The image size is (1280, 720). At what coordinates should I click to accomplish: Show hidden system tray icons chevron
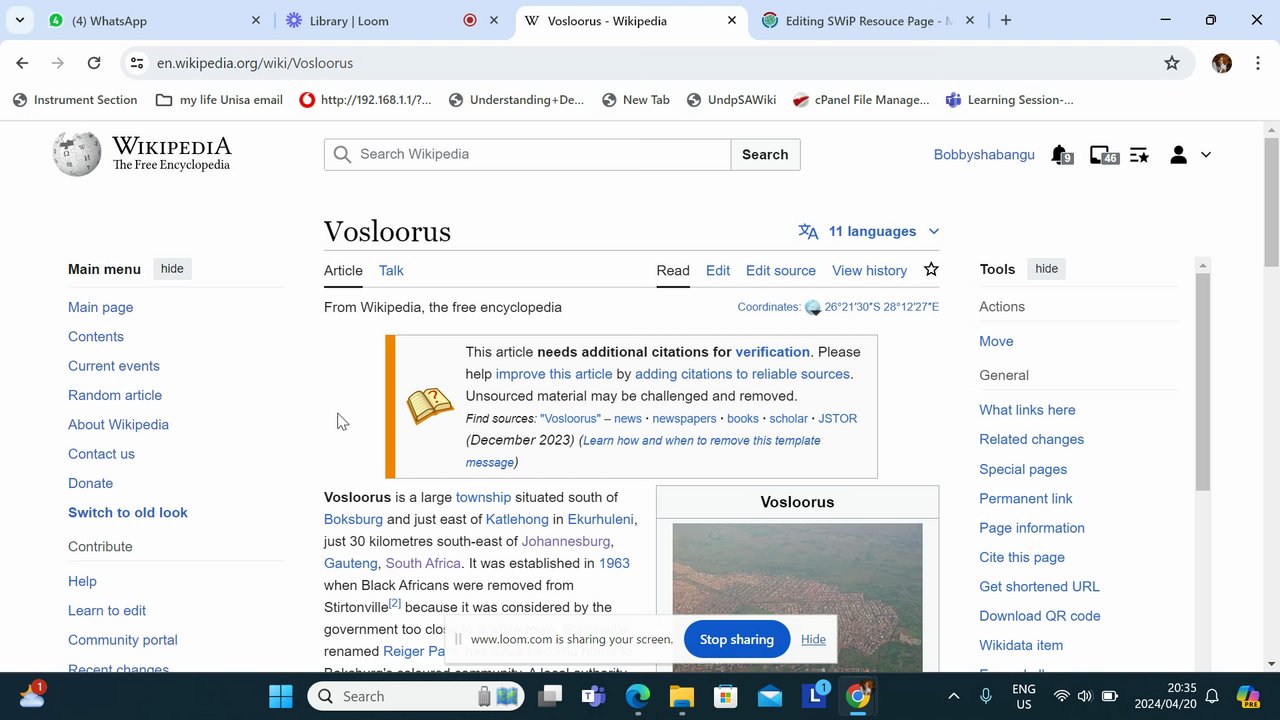tap(953, 696)
